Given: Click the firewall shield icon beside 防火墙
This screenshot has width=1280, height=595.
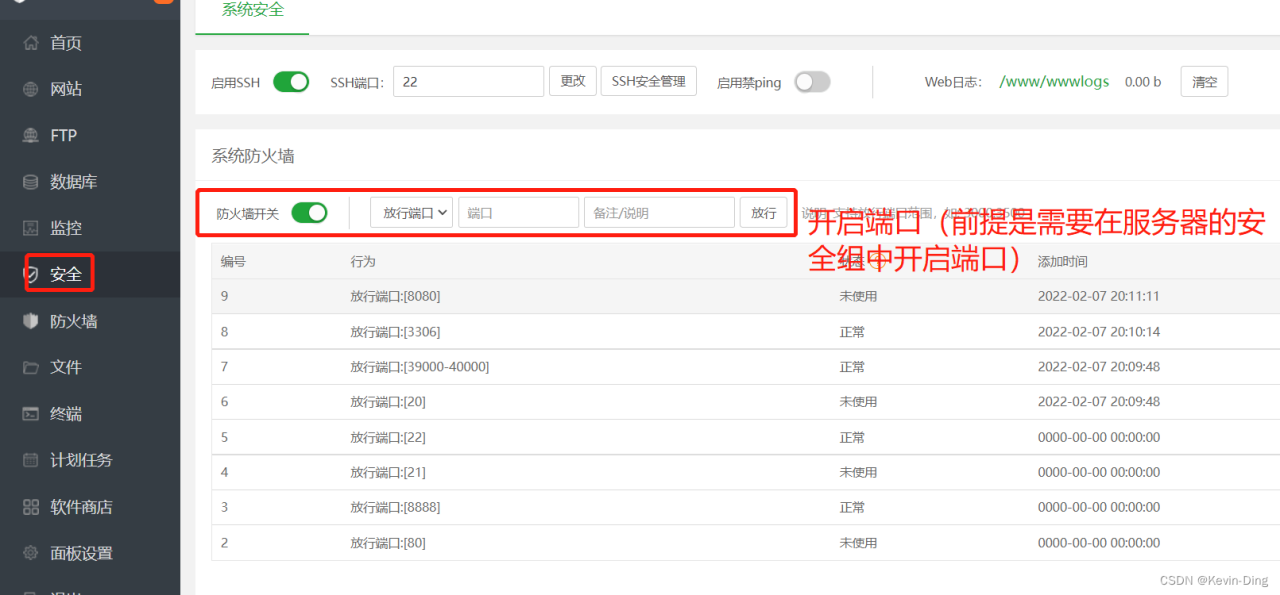Looking at the screenshot, I should coord(31,321).
